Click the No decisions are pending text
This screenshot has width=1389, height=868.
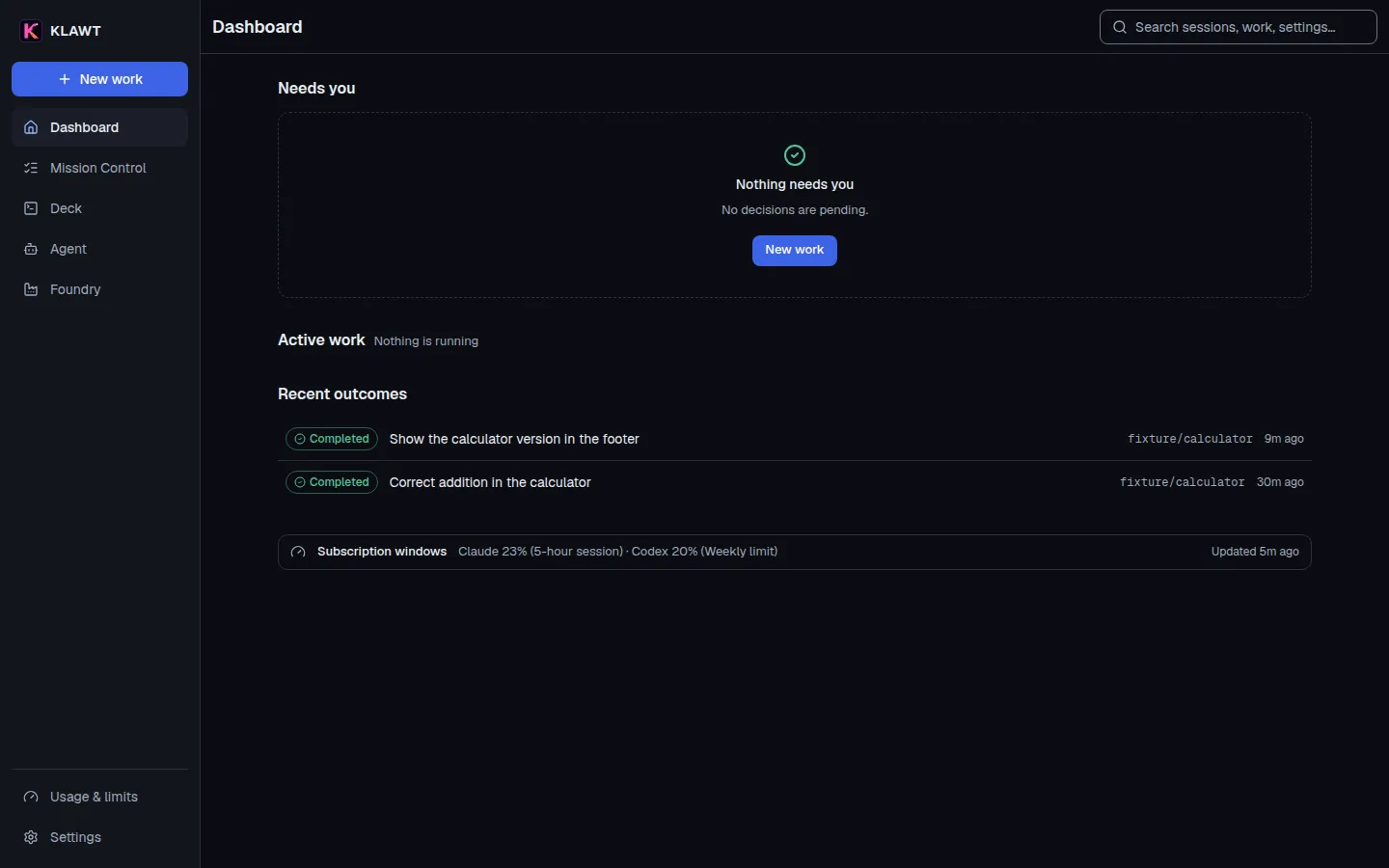point(795,210)
